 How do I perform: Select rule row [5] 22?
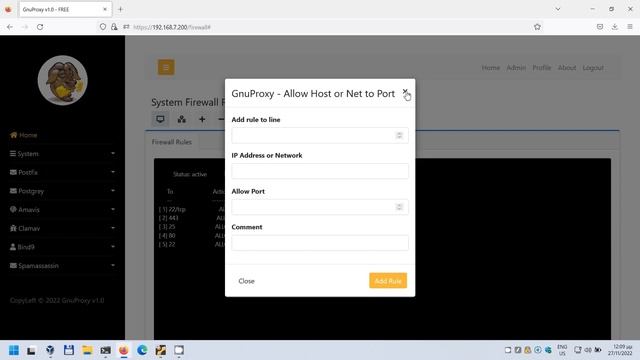click(167, 244)
